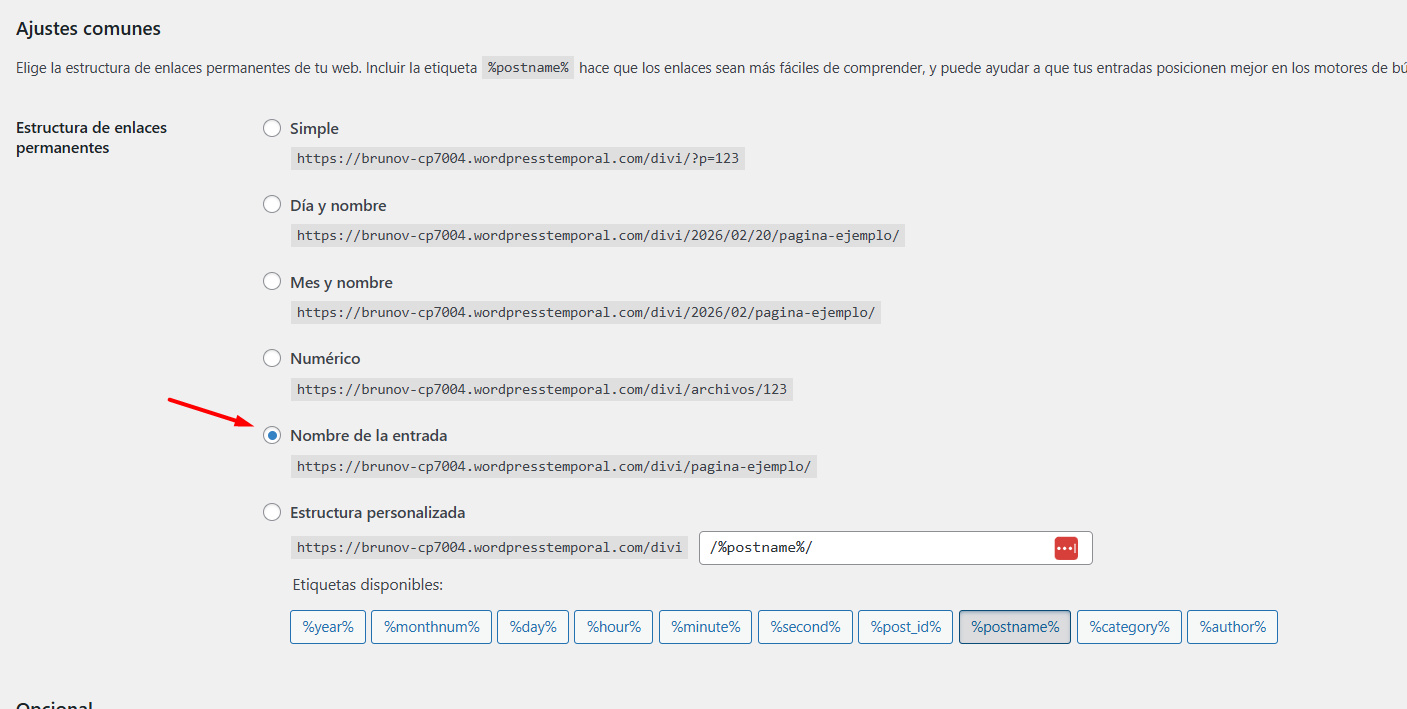
Task: Toggle the highlighted %postname% tag button
Action: [x=1014, y=627]
